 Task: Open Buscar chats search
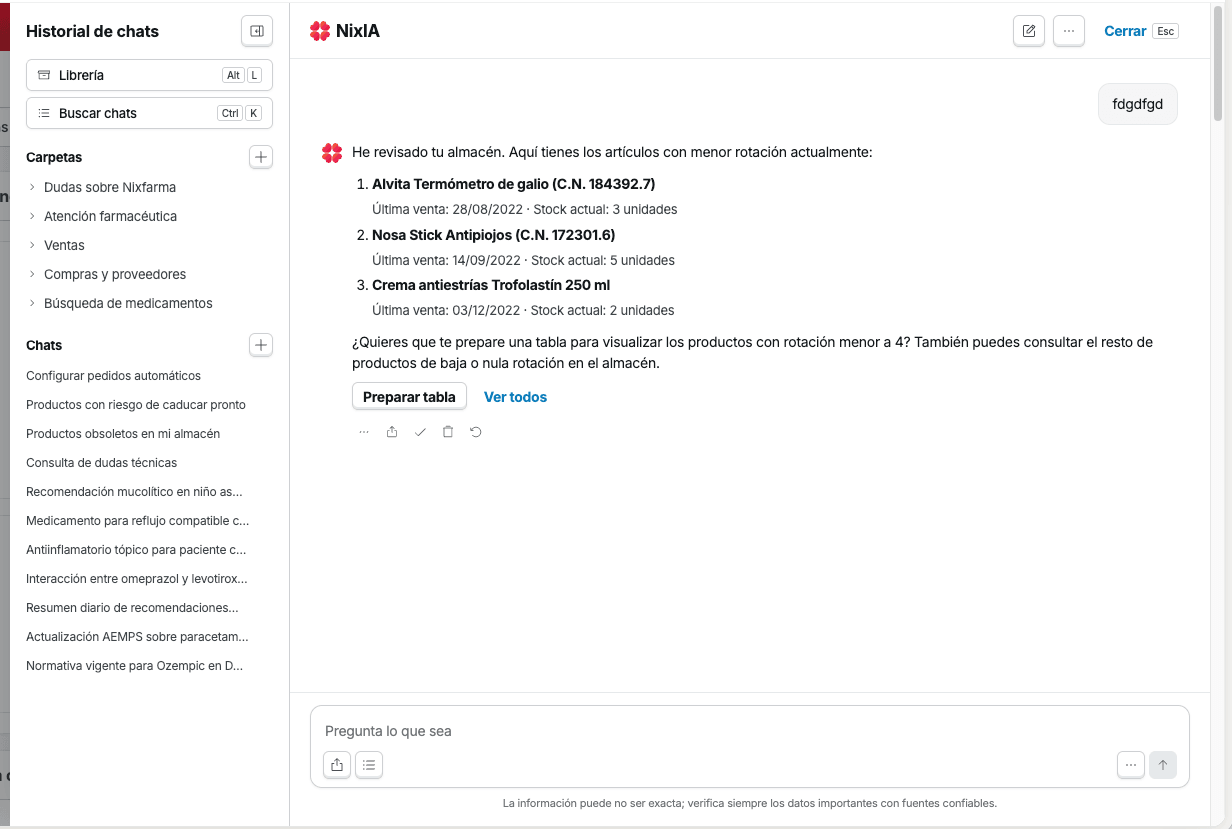(149, 113)
